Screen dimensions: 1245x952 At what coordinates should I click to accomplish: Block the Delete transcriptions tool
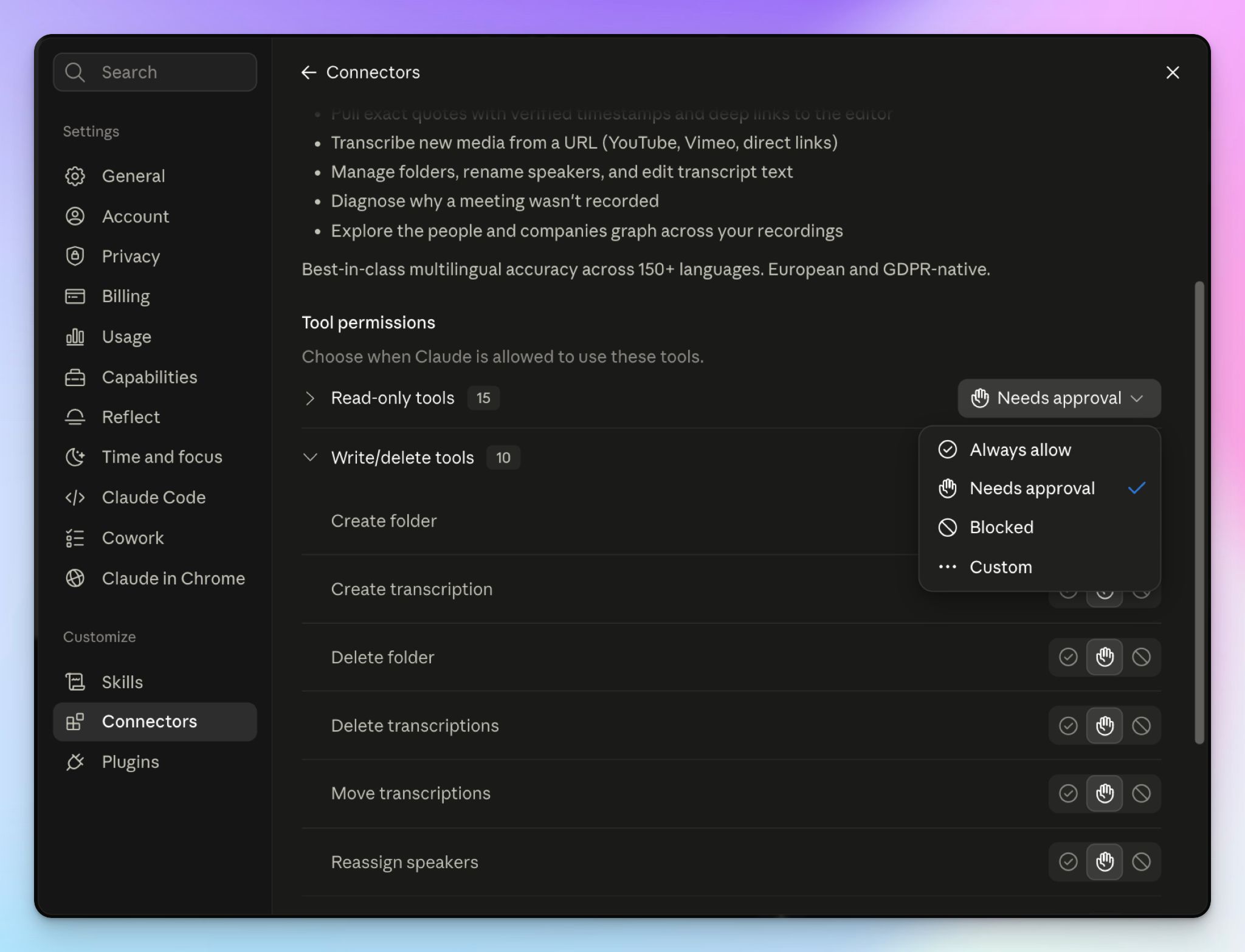[x=1141, y=726]
